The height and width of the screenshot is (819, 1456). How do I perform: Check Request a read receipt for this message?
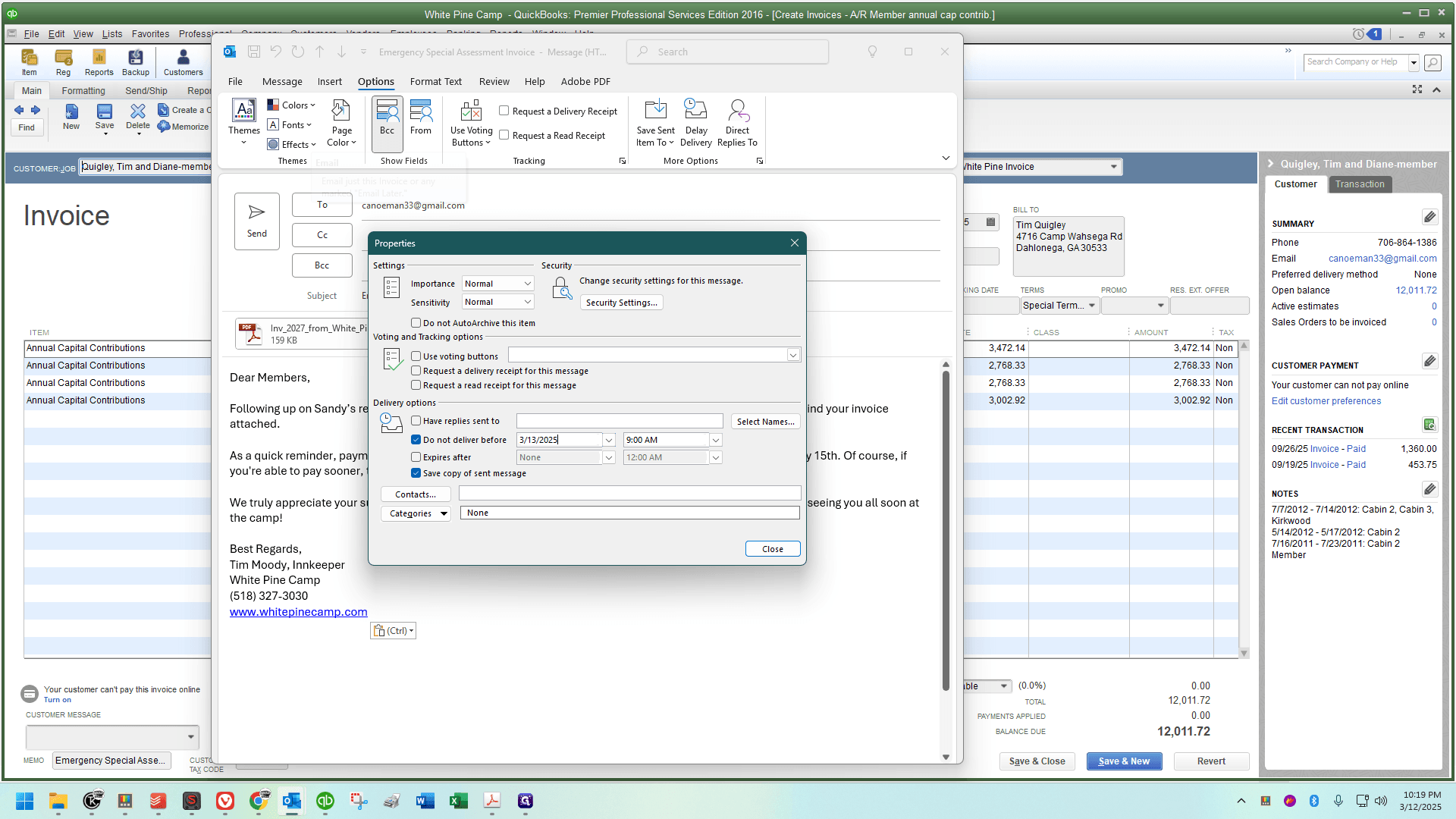coord(416,385)
